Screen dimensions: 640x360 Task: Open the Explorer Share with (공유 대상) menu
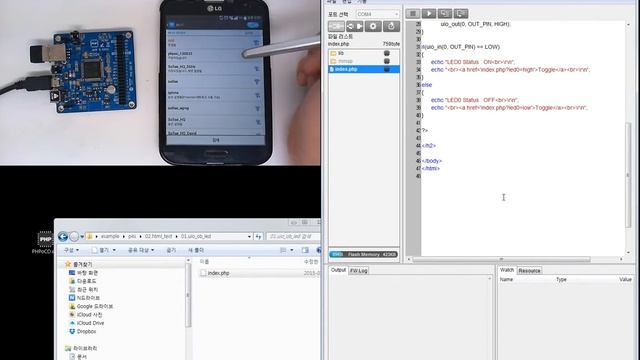[141, 250]
